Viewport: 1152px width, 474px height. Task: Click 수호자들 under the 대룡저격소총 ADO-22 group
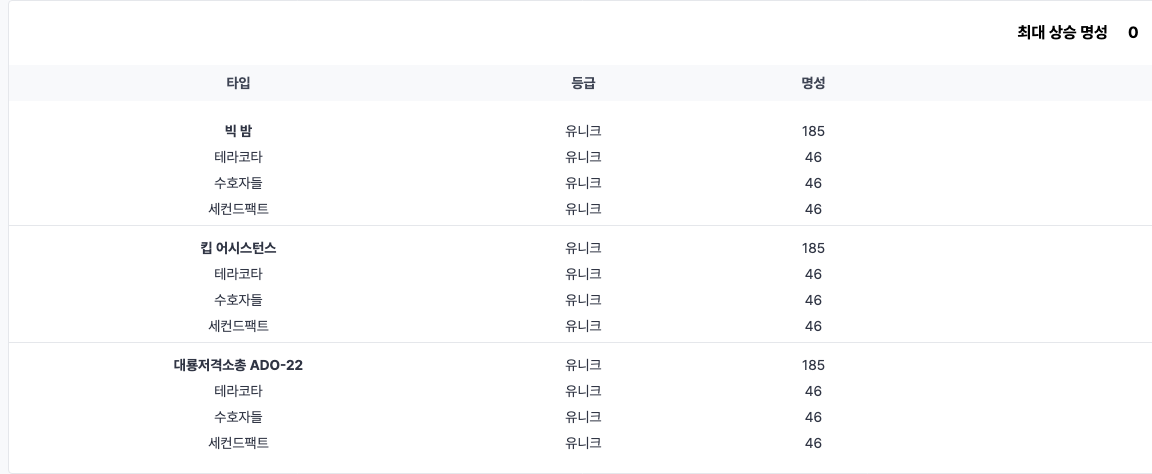pyautogui.click(x=238, y=417)
